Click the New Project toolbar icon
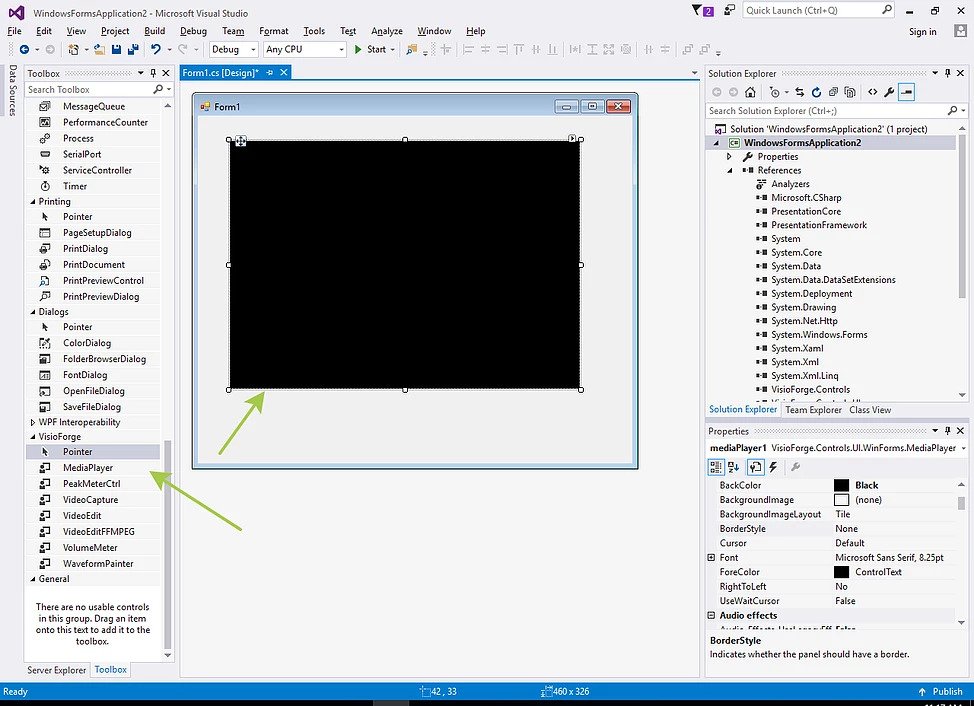Viewport: 974px width, 706px height. (73, 49)
